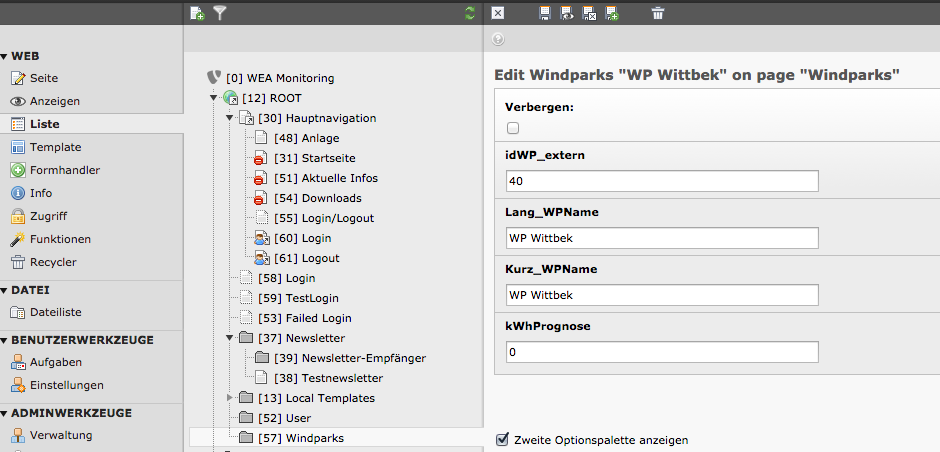Expand the Local Templates folder
Image resolution: width=940 pixels, height=452 pixels.
230,398
